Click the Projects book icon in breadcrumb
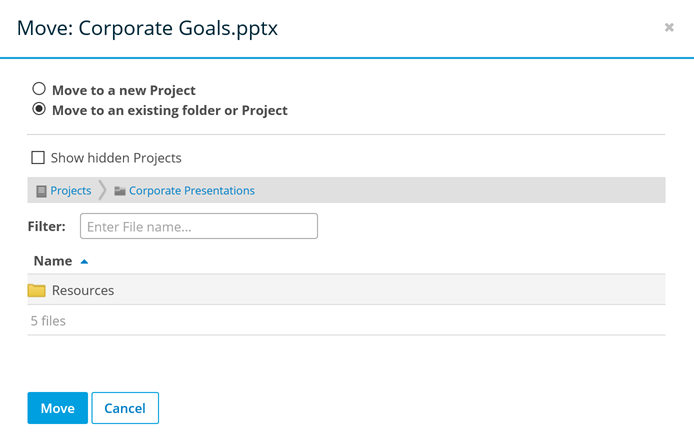The width and height of the screenshot is (694, 438). tap(41, 191)
